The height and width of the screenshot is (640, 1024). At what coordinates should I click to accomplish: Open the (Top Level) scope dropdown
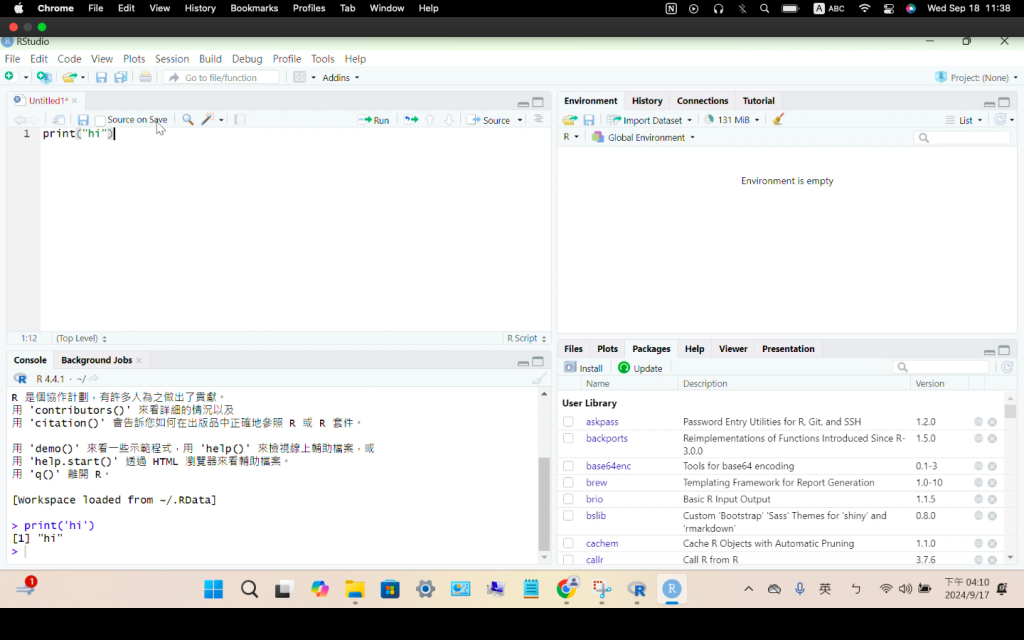coord(81,338)
